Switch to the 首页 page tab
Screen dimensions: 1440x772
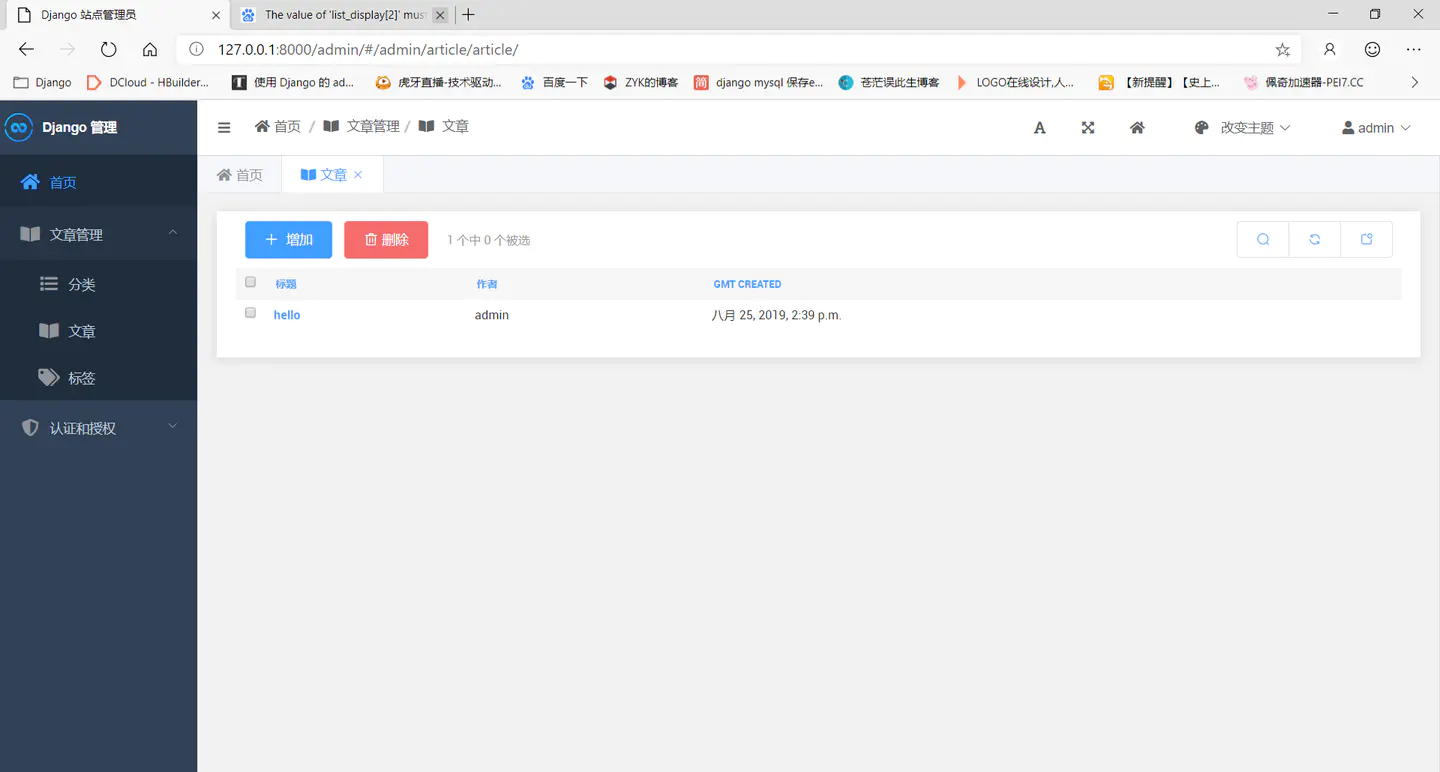click(240, 175)
